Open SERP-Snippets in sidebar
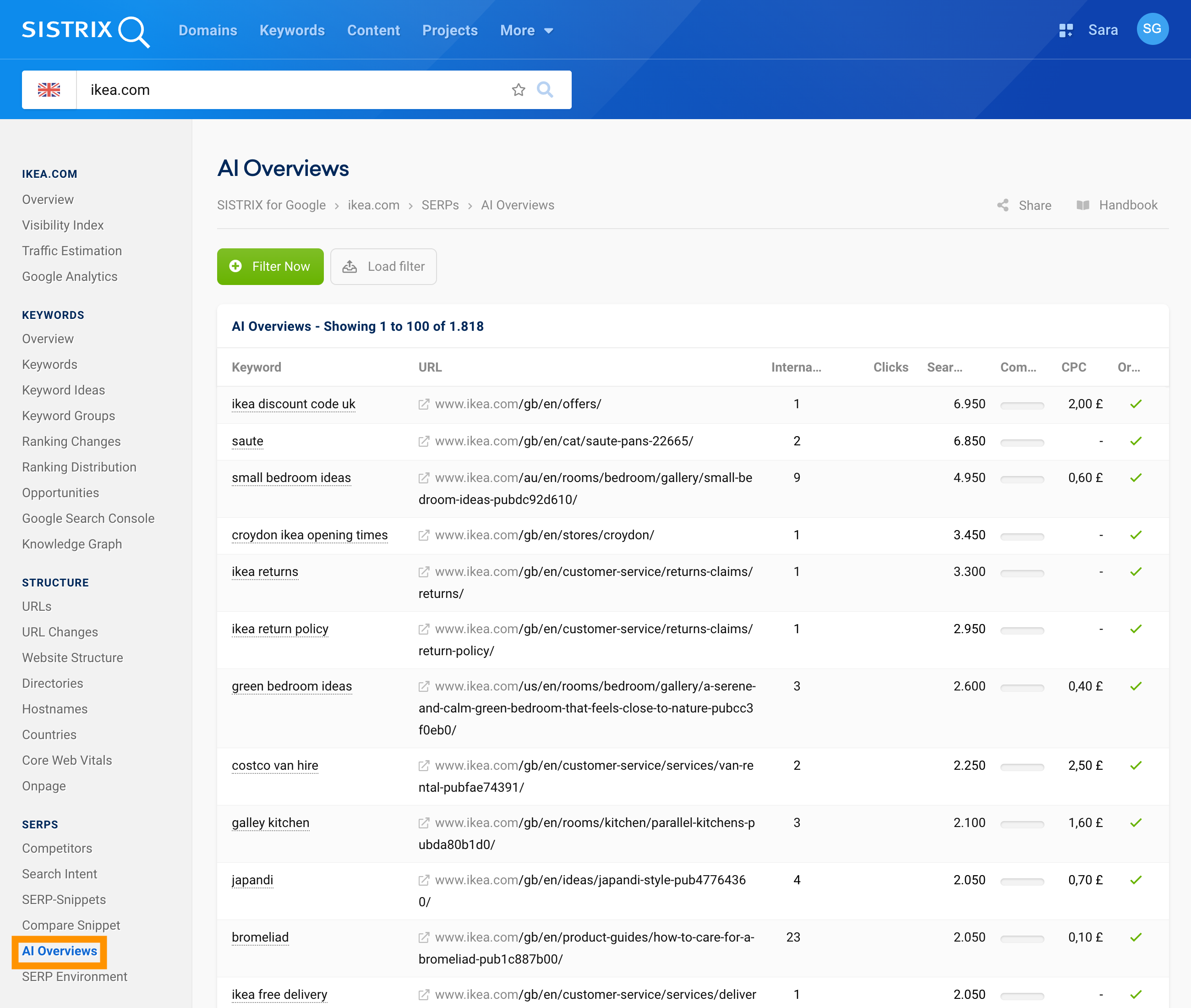Screen dimensions: 1191x1008 click(64, 900)
